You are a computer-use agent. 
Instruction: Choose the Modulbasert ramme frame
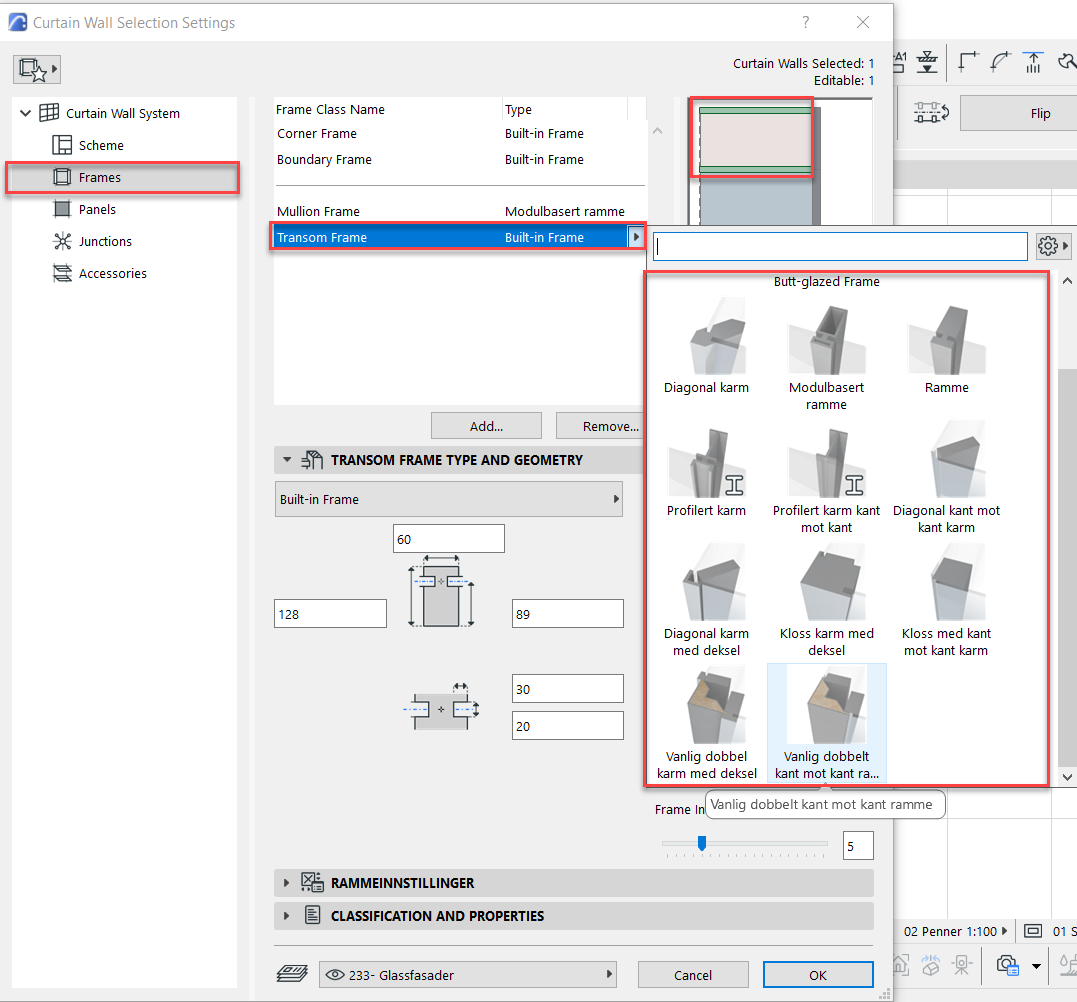pyautogui.click(x=826, y=356)
